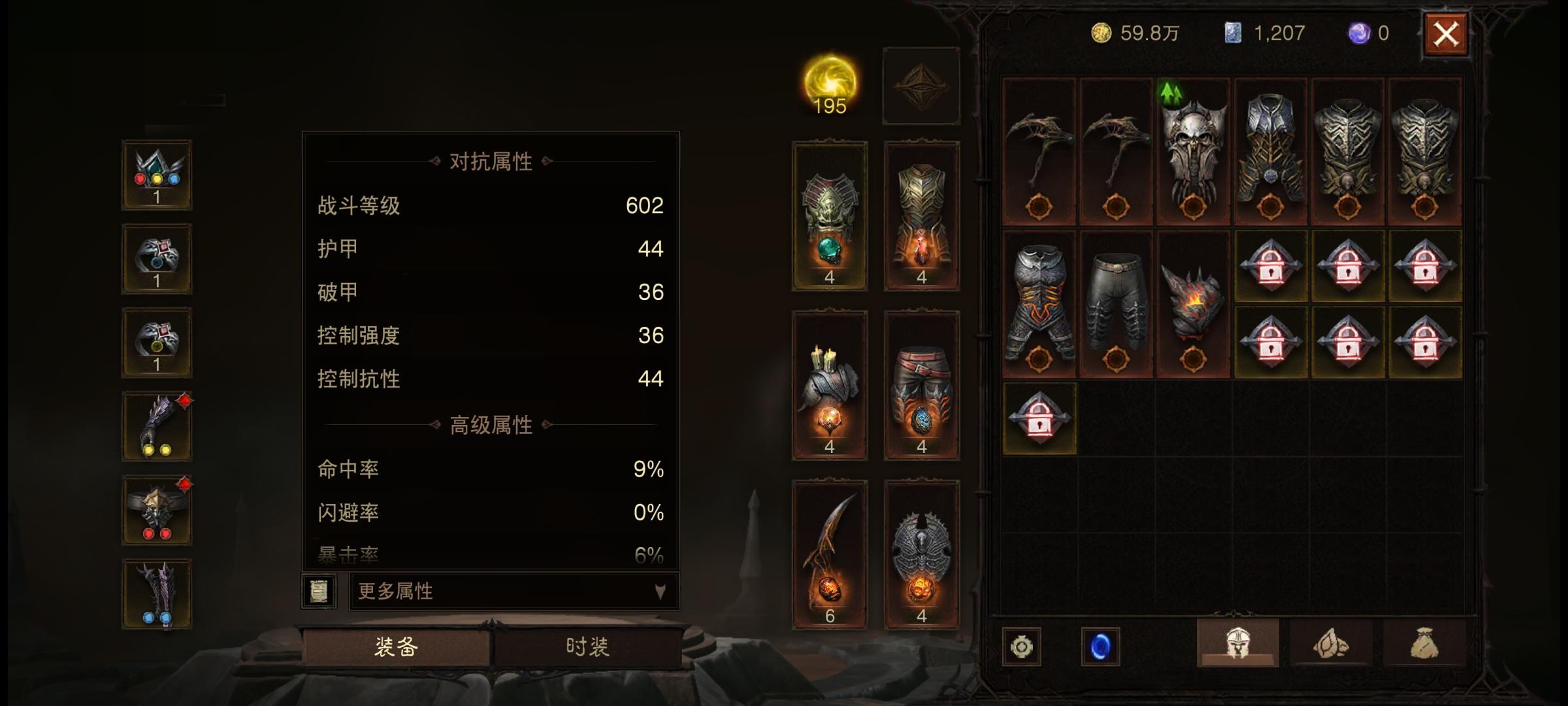Unlock the first locked inventory slot
Viewport: 1568px width, 706px height.
pyautogui.click(x=1270, y=266)
